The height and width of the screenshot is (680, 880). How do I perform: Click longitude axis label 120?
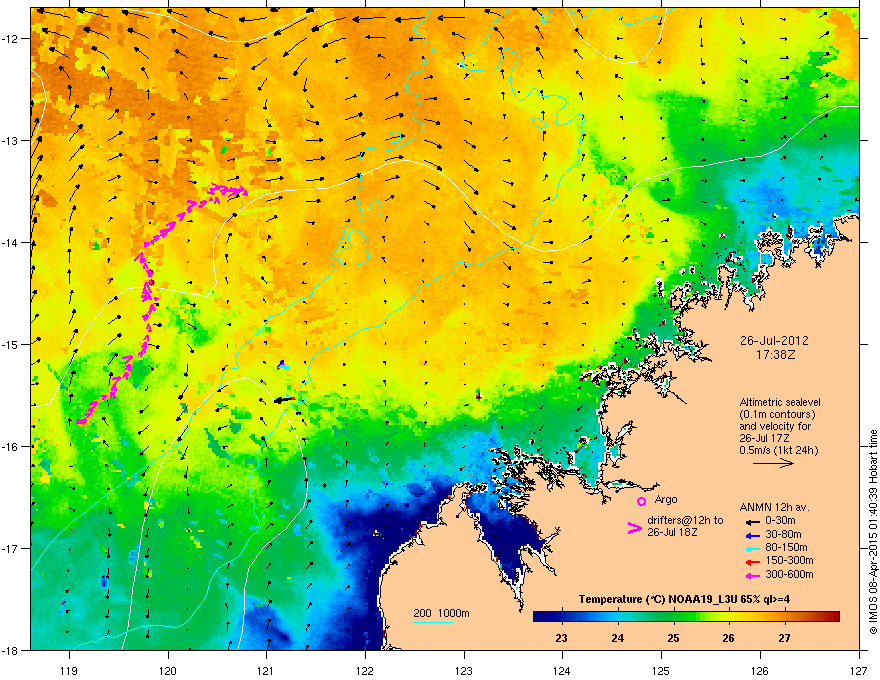pyautogui.click(x=168, y=670)
